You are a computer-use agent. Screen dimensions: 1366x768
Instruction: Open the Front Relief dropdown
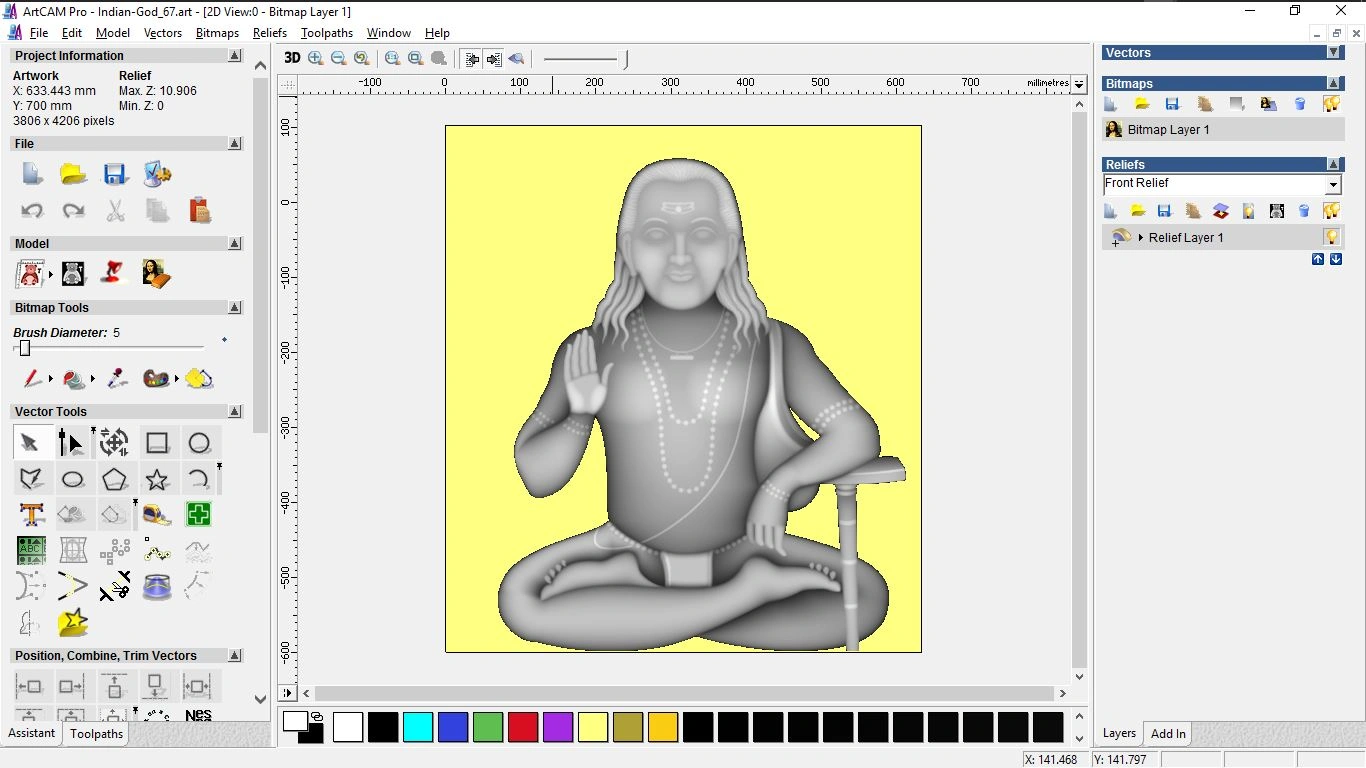coord(1334,184)
